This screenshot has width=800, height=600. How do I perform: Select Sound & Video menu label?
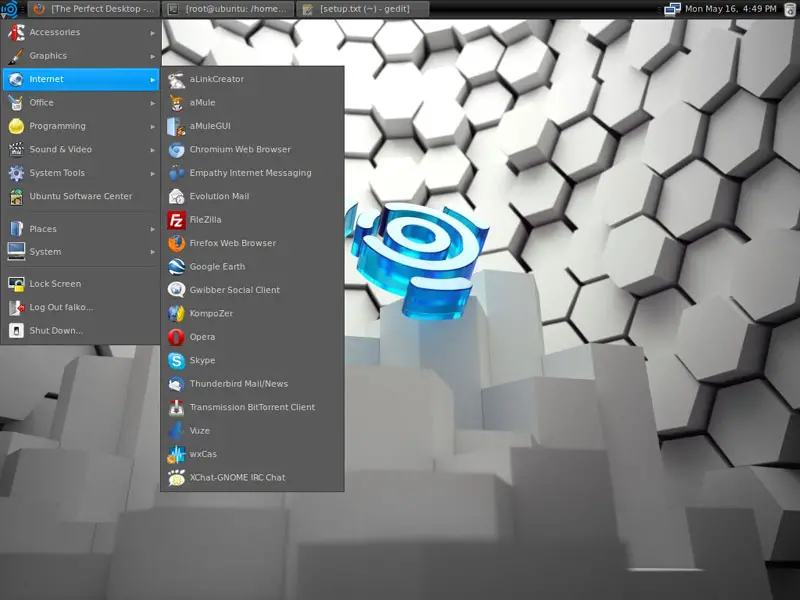coord(61,149)
